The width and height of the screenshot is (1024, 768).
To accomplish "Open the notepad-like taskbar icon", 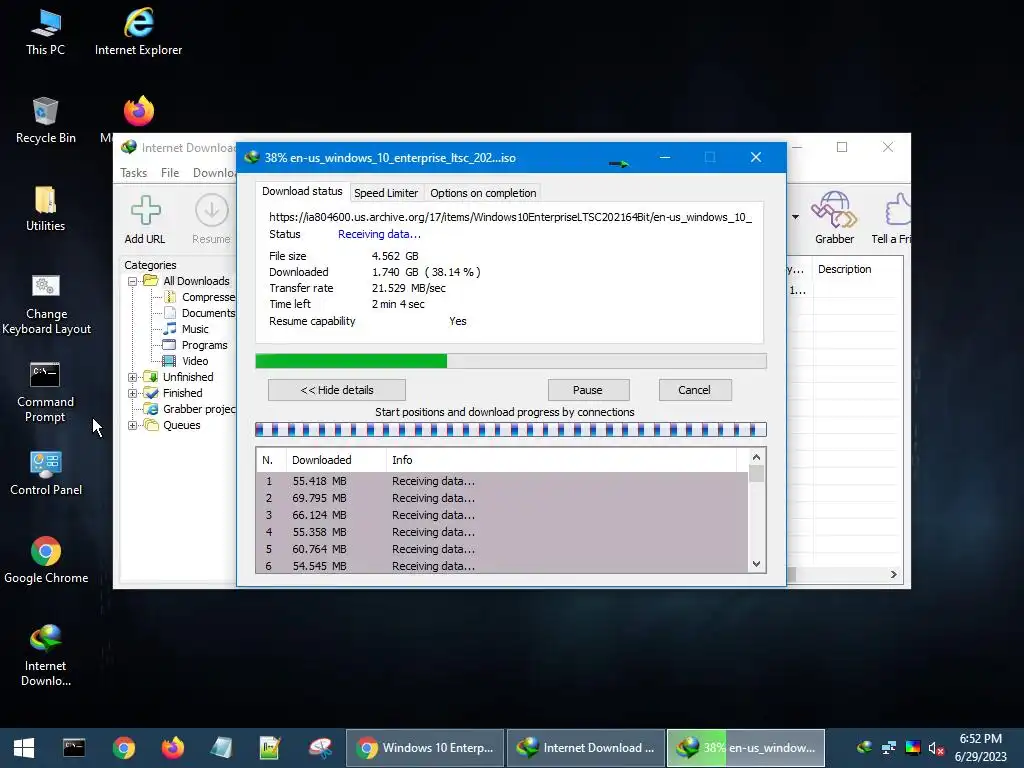I will 221,748.
